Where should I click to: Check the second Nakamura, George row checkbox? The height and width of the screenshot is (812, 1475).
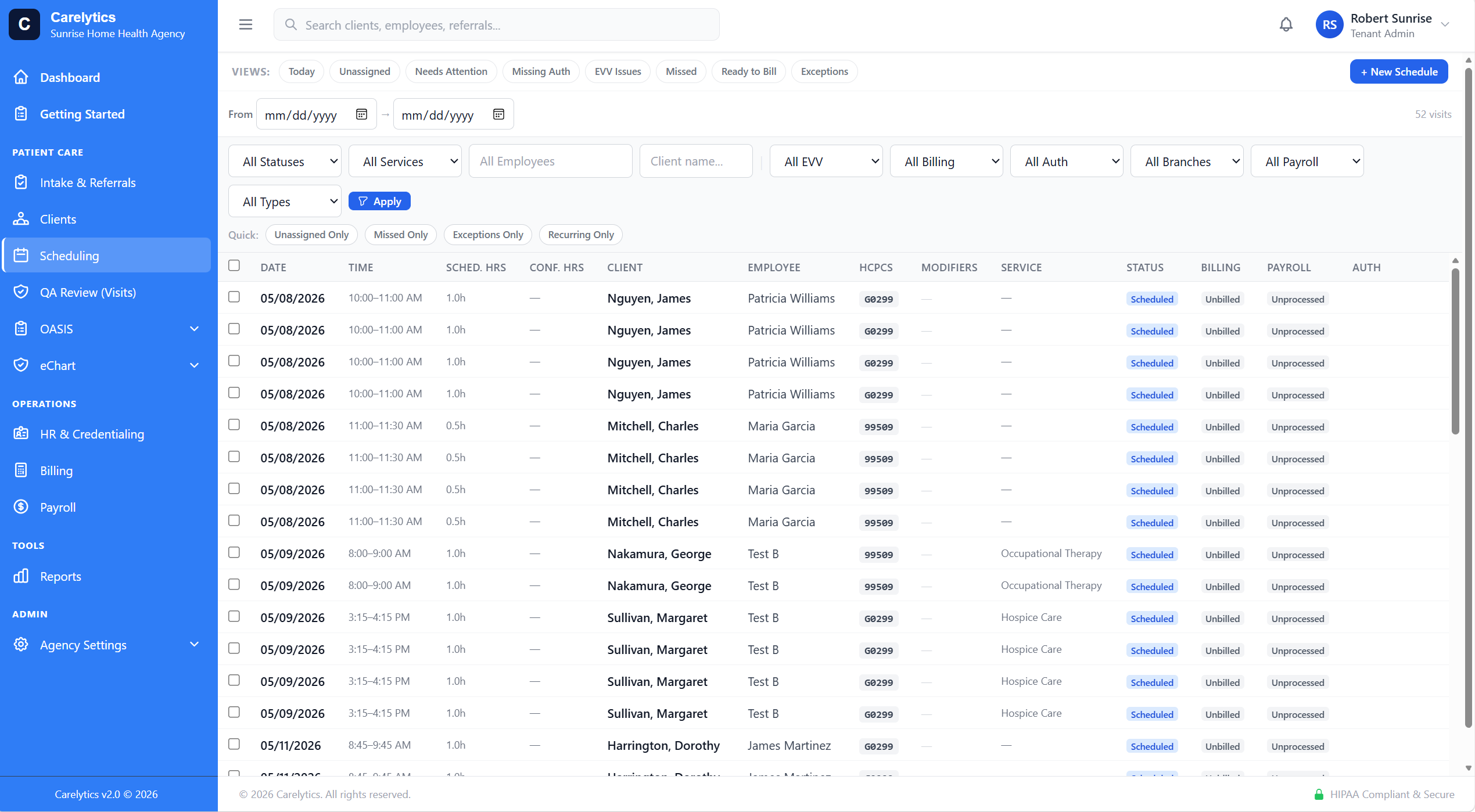[x=234, y=584]
